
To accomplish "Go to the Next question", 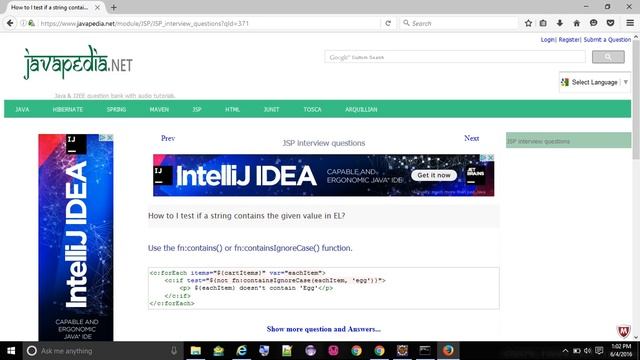I will [x=471, y=138].
